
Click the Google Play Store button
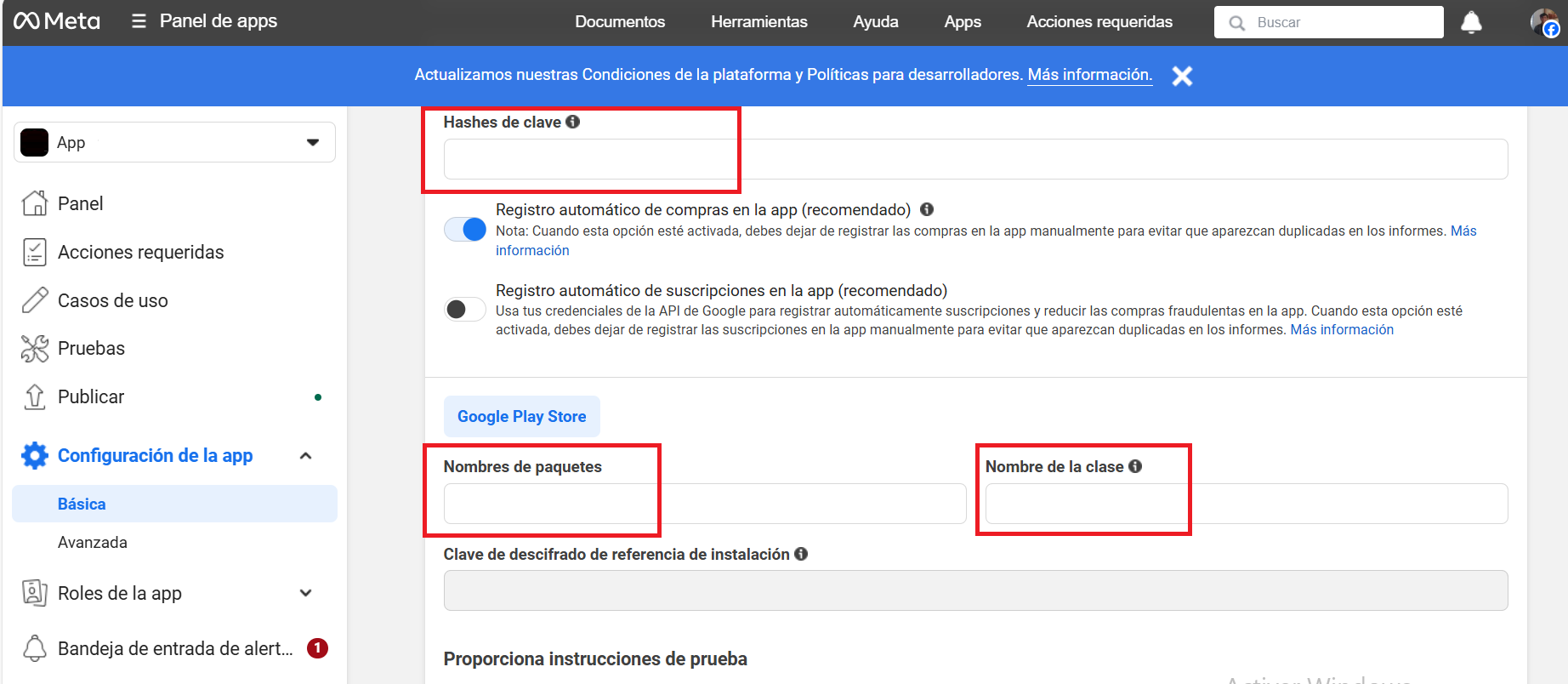[x=521, y=416]
